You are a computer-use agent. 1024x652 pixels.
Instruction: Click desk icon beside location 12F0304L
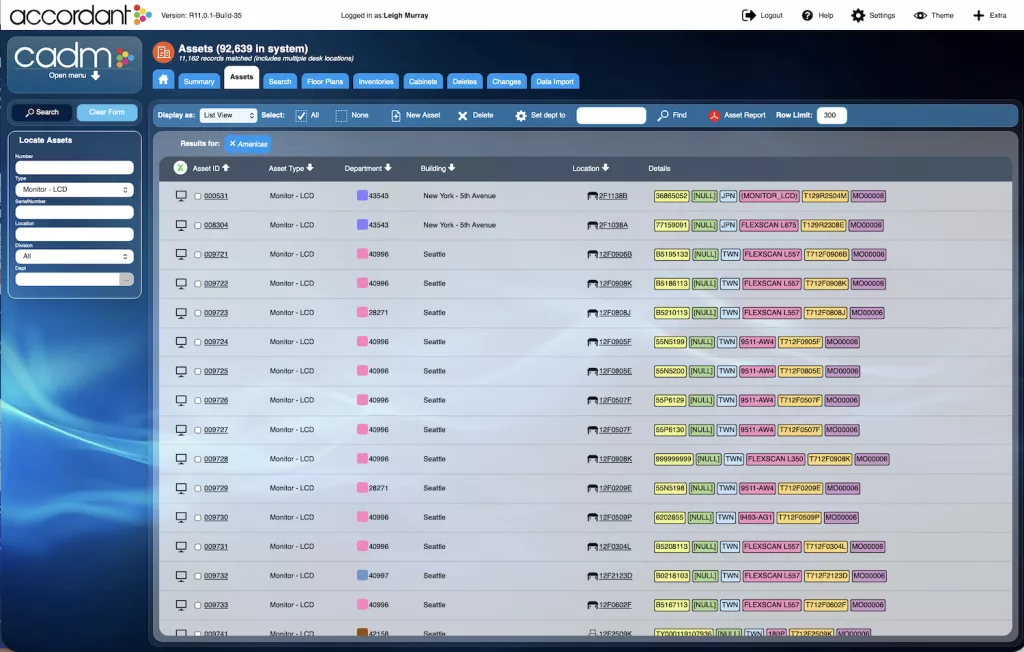click(592, 547)
